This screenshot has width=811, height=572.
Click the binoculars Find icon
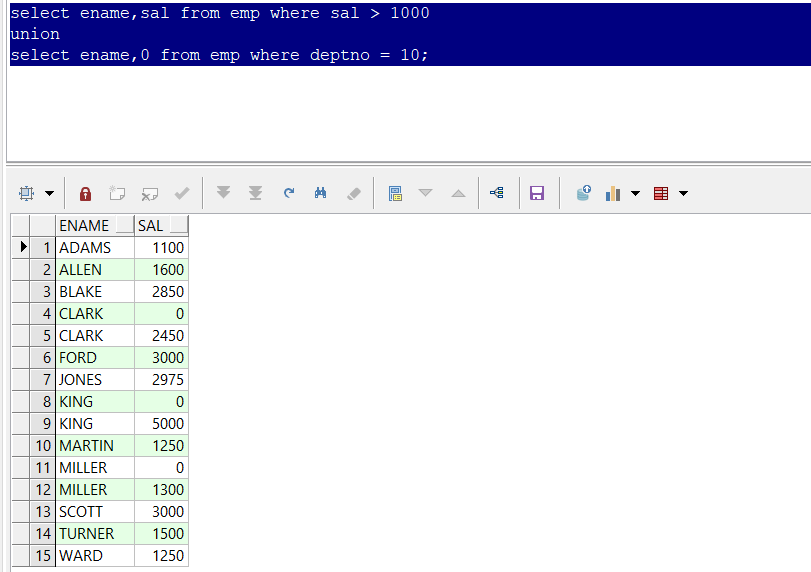[x=321, y=193]
